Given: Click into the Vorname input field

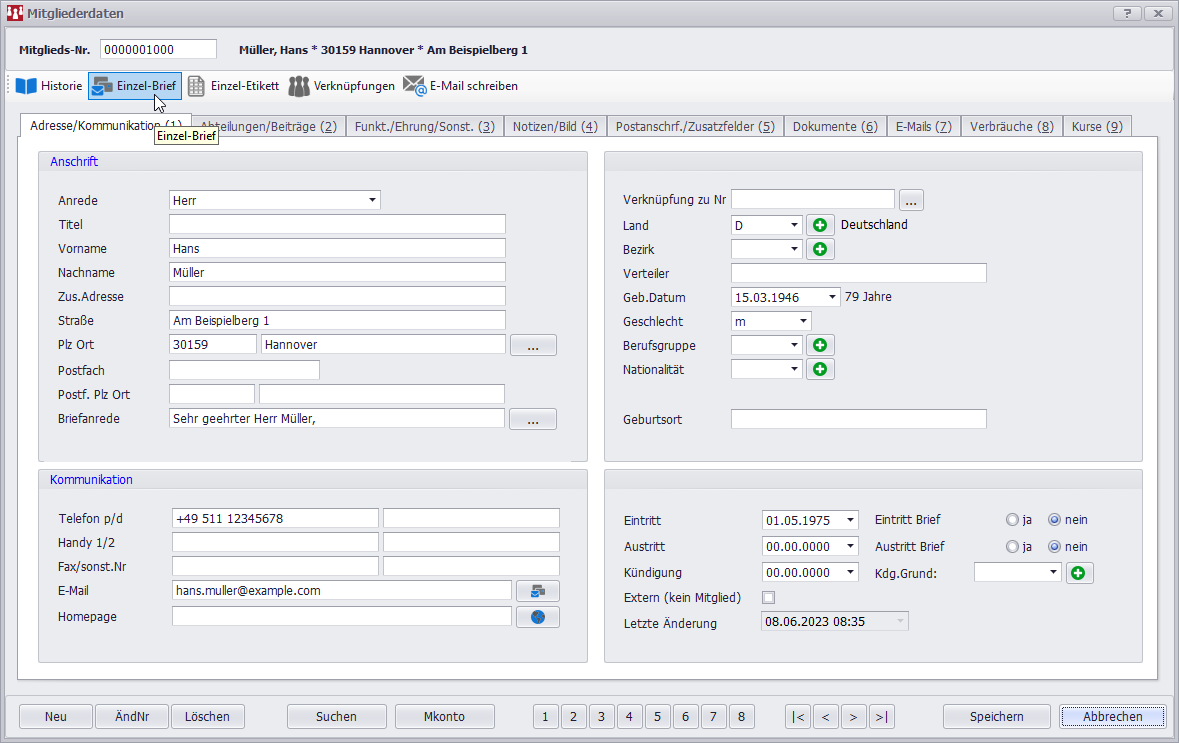Looking at the screenshot, I should (337, 248).
